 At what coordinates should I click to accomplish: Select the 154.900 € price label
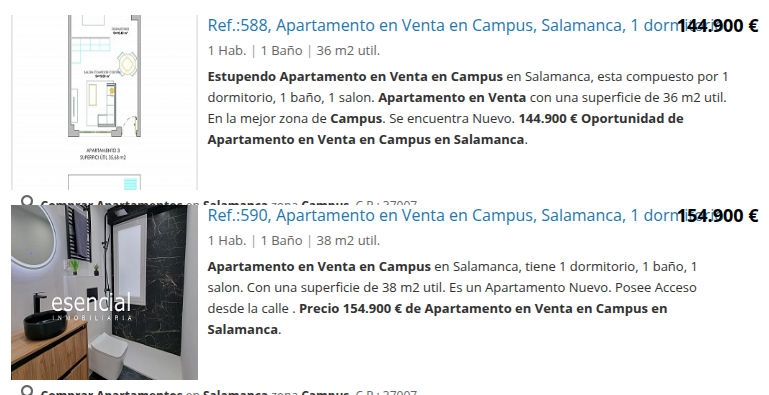(718, 215)
